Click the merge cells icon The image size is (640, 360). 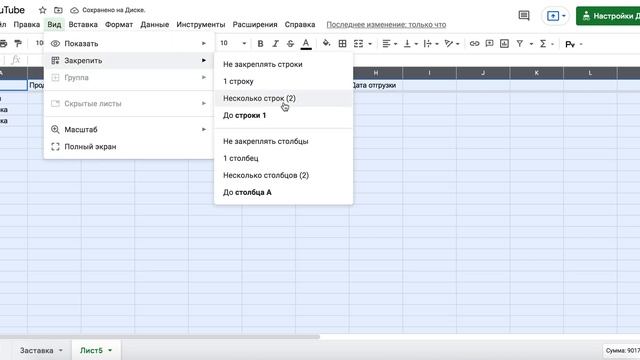coord(358,44)
